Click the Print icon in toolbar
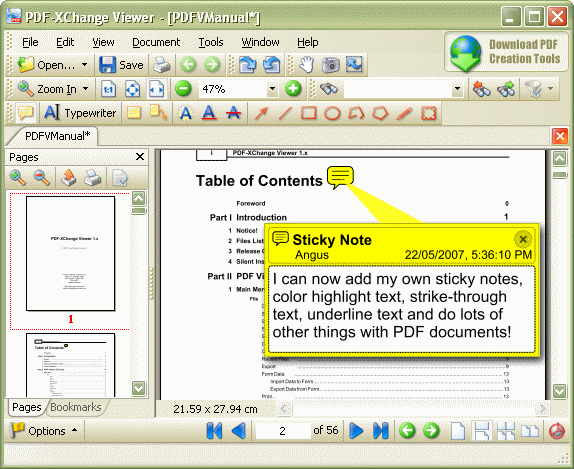 161,65
